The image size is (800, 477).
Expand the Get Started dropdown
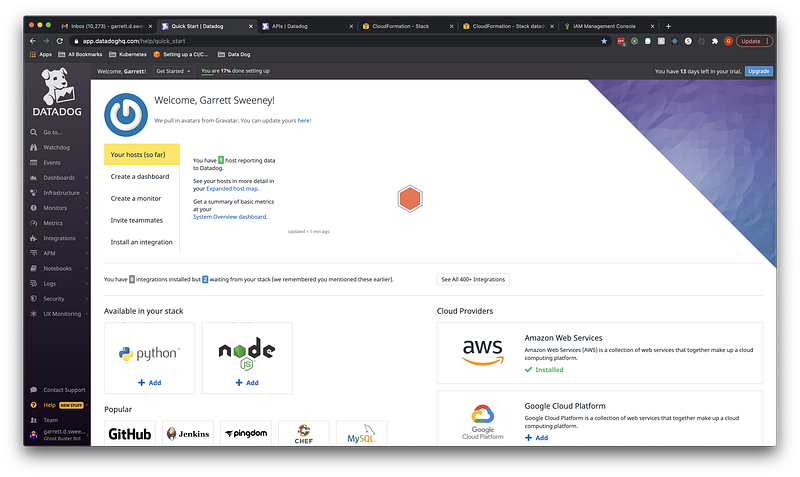pyautogui.click(x=173, y=71)
